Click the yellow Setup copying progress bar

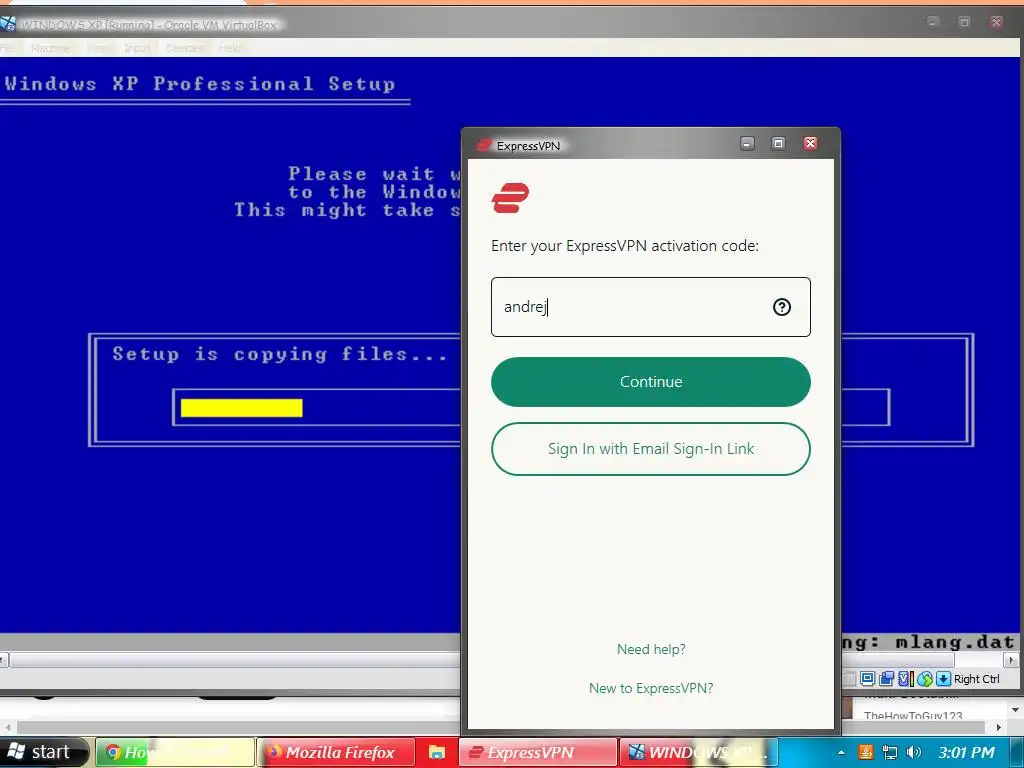(x=242, y=408)
